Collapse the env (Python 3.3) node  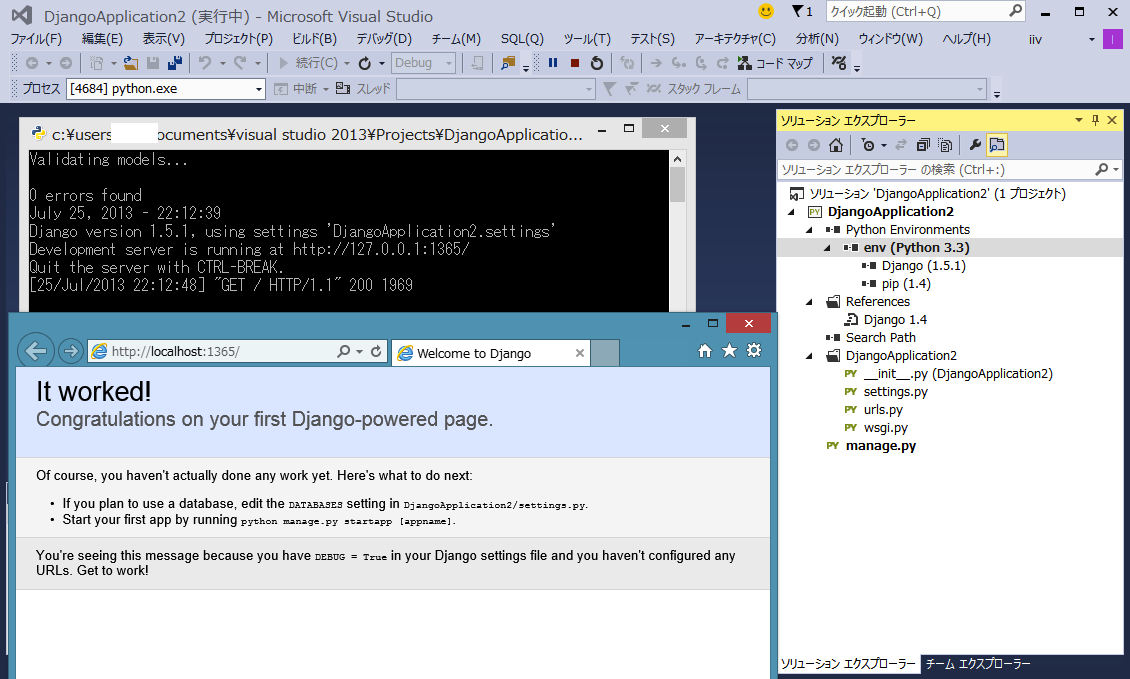[828, 248]
